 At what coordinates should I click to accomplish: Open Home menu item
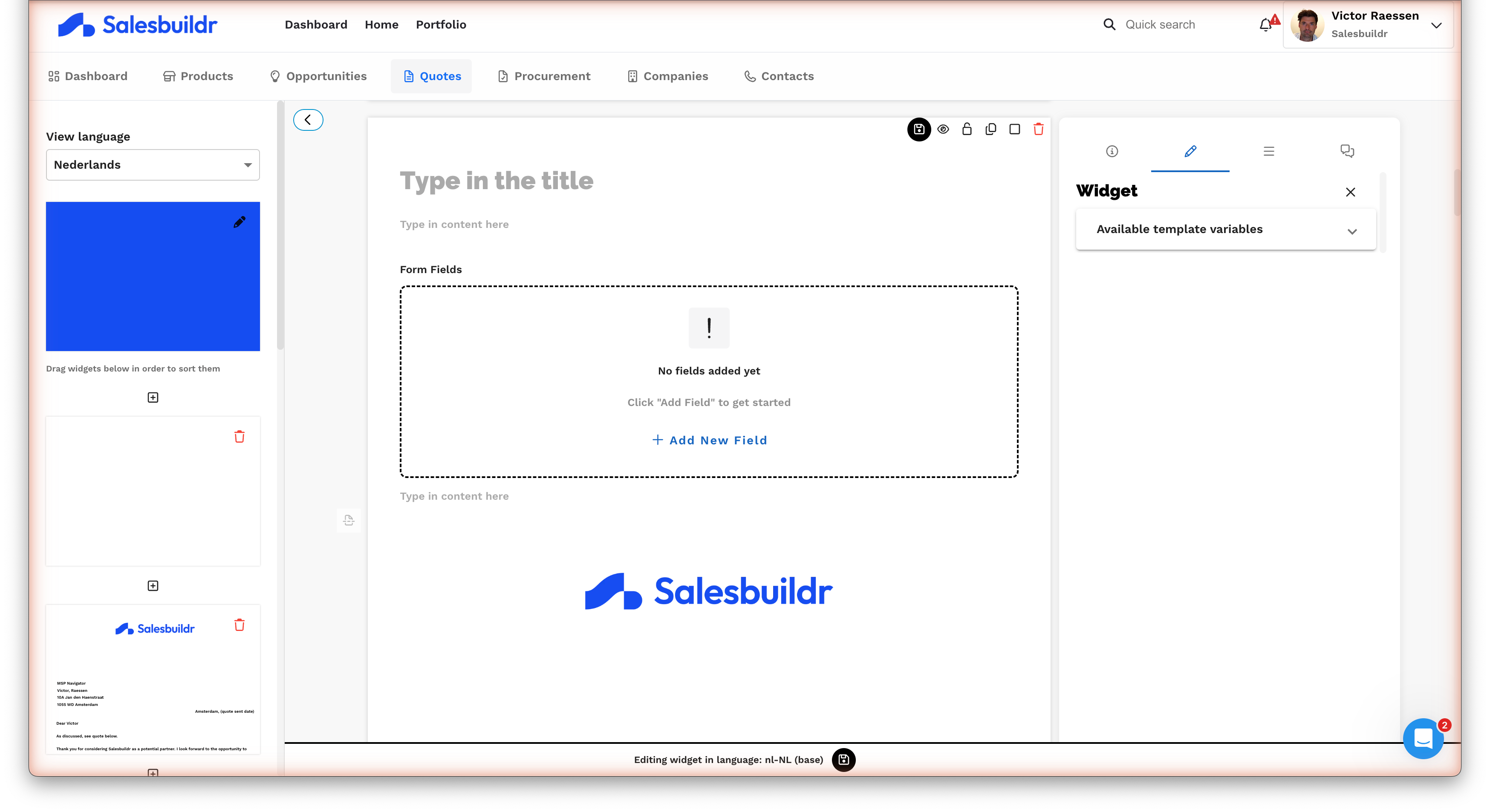tap(381, 24)
